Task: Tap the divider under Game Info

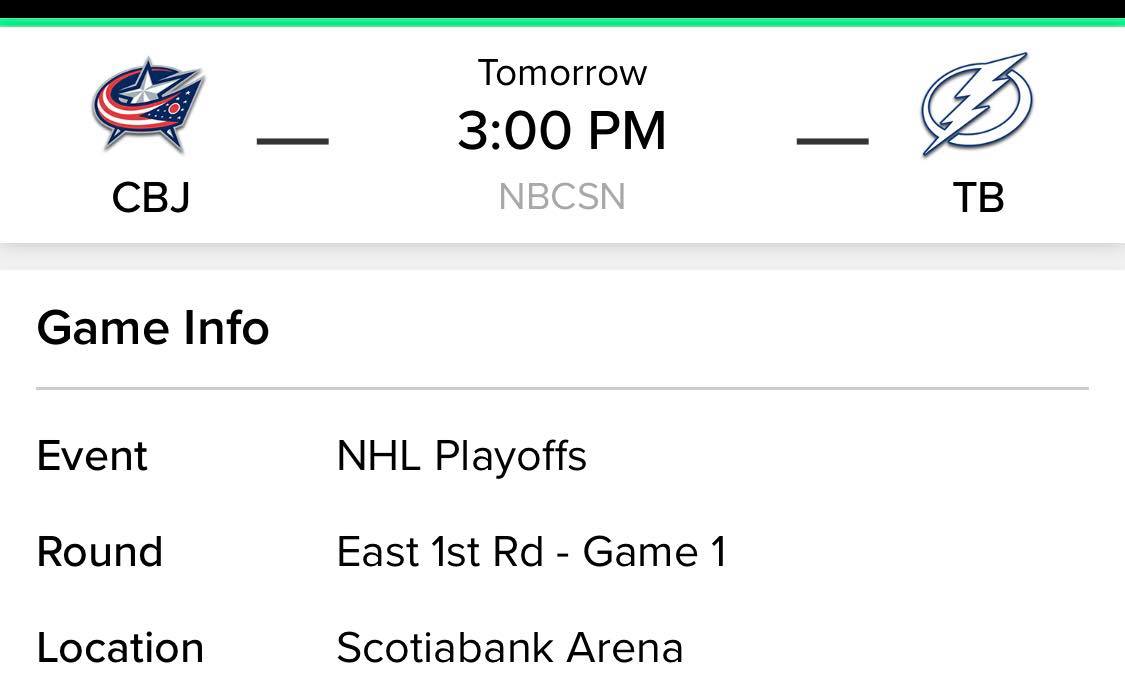Action: (x=562, y=388)
